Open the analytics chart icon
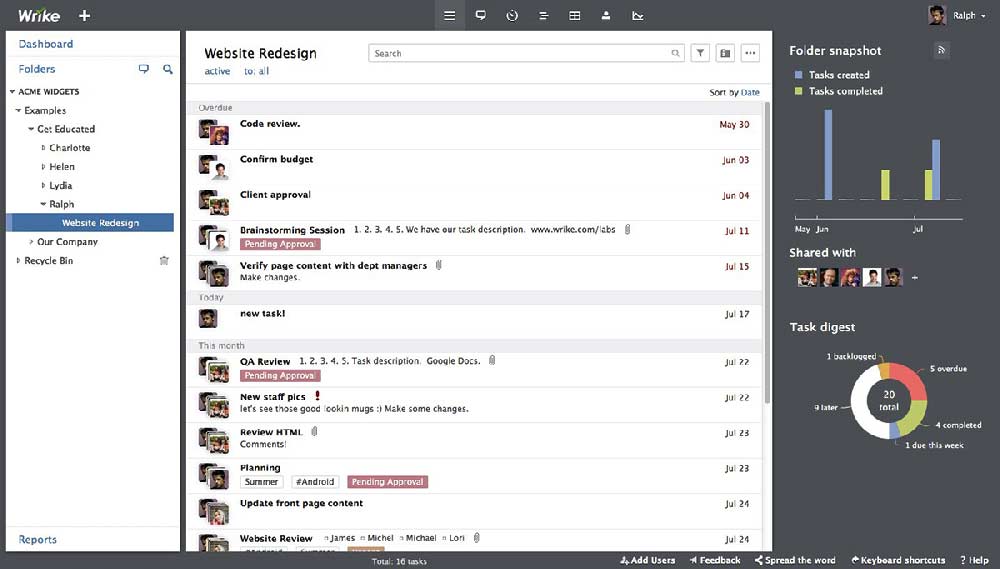Image resolution: width=1000 pixels, height=569 pixels. coord(637,15)
